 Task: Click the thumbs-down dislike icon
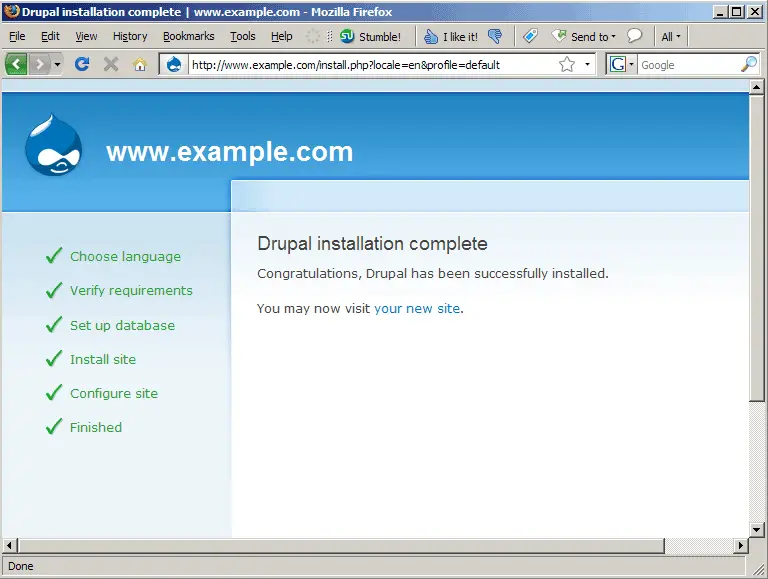(495, 37)
